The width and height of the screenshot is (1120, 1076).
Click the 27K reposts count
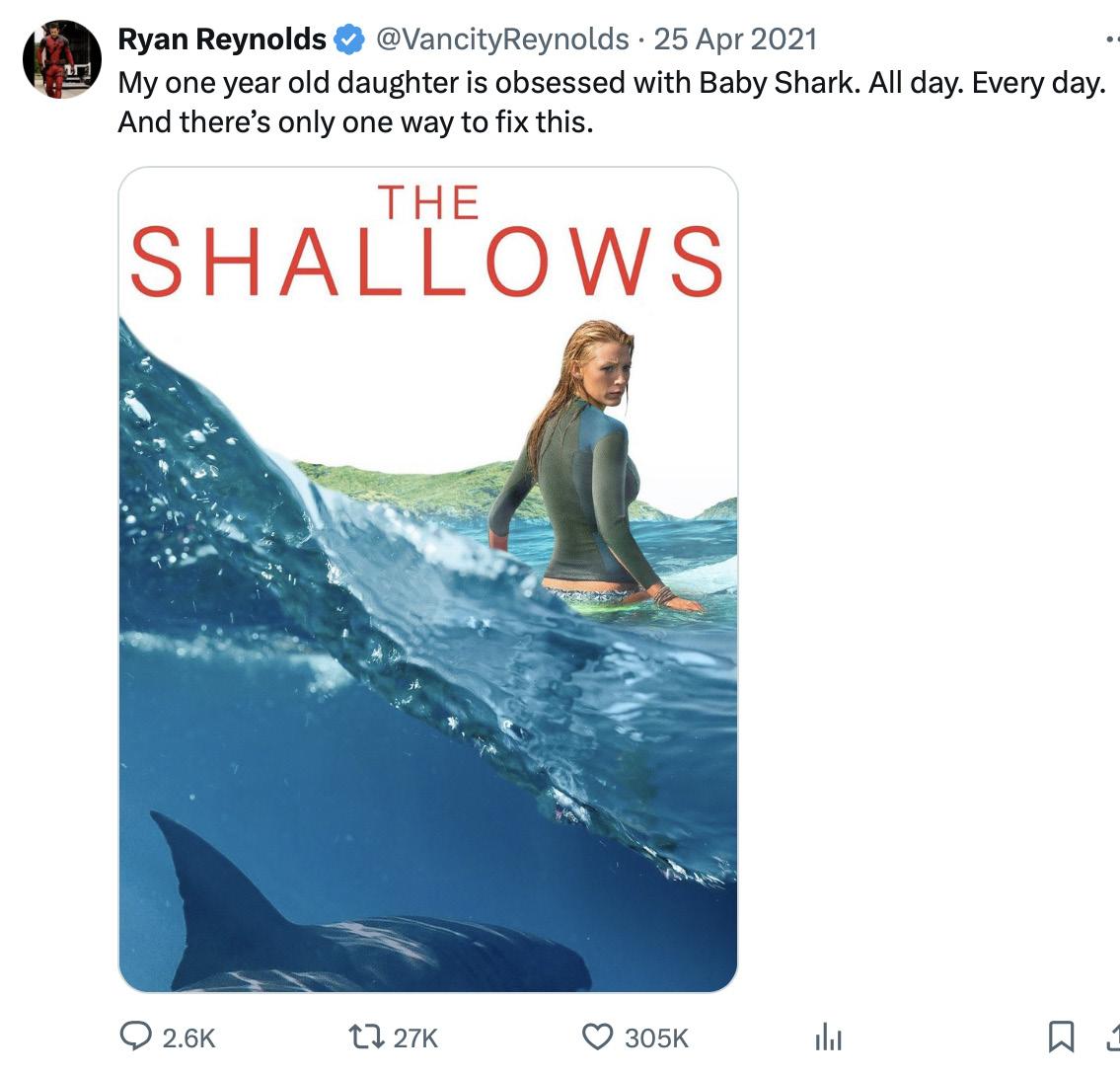point(415,1038)
